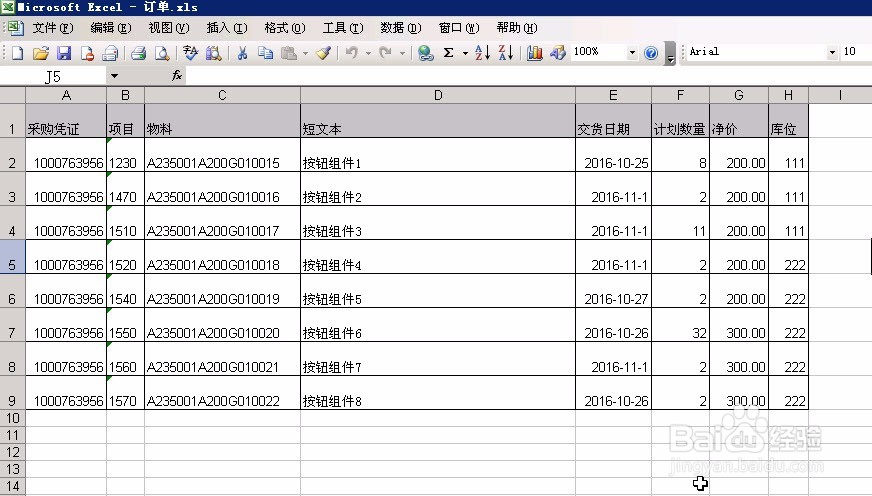Select column A by its header

pyautogui.click(x=66, y=95)
